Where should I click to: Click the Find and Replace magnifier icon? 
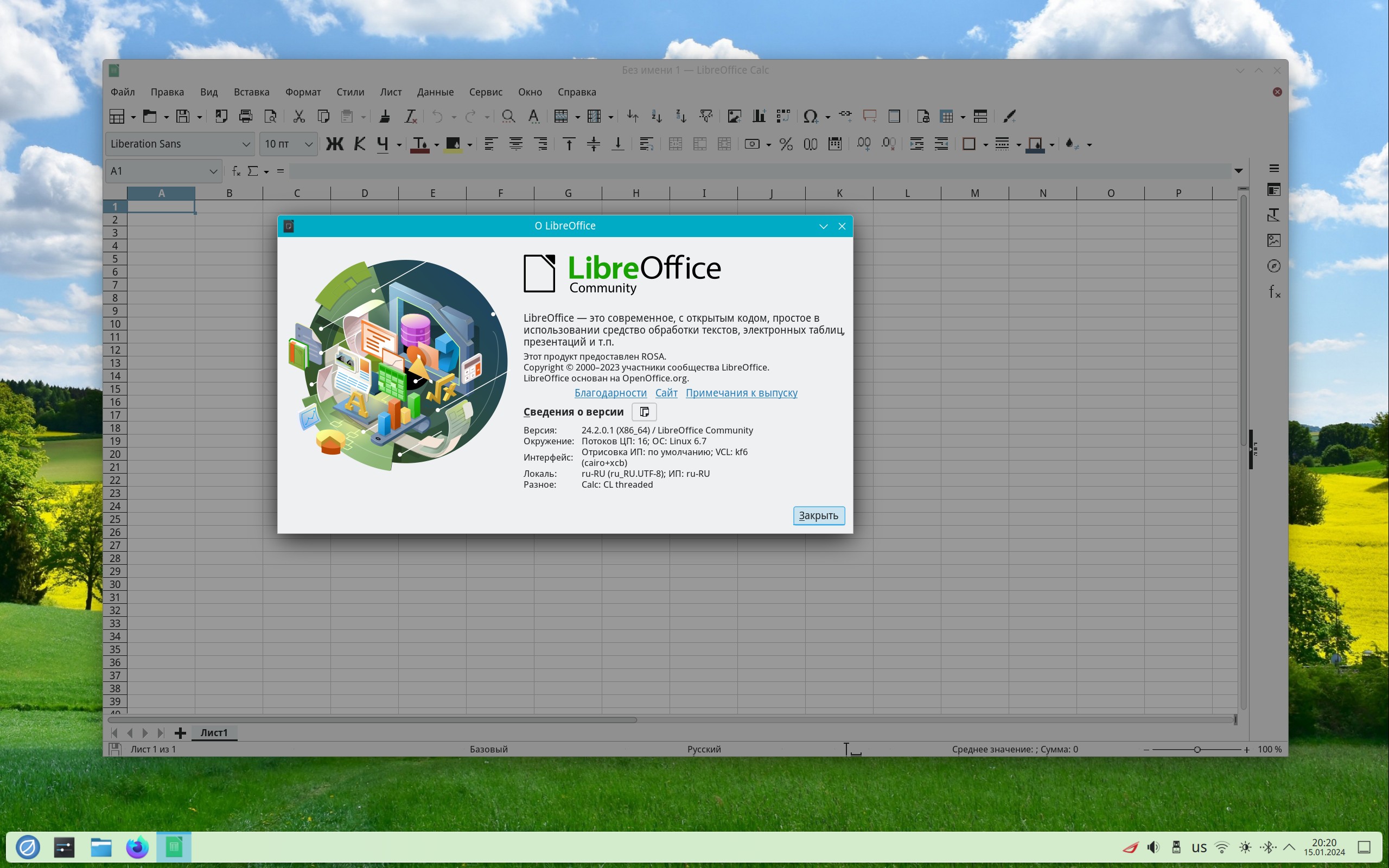point(508,117)
